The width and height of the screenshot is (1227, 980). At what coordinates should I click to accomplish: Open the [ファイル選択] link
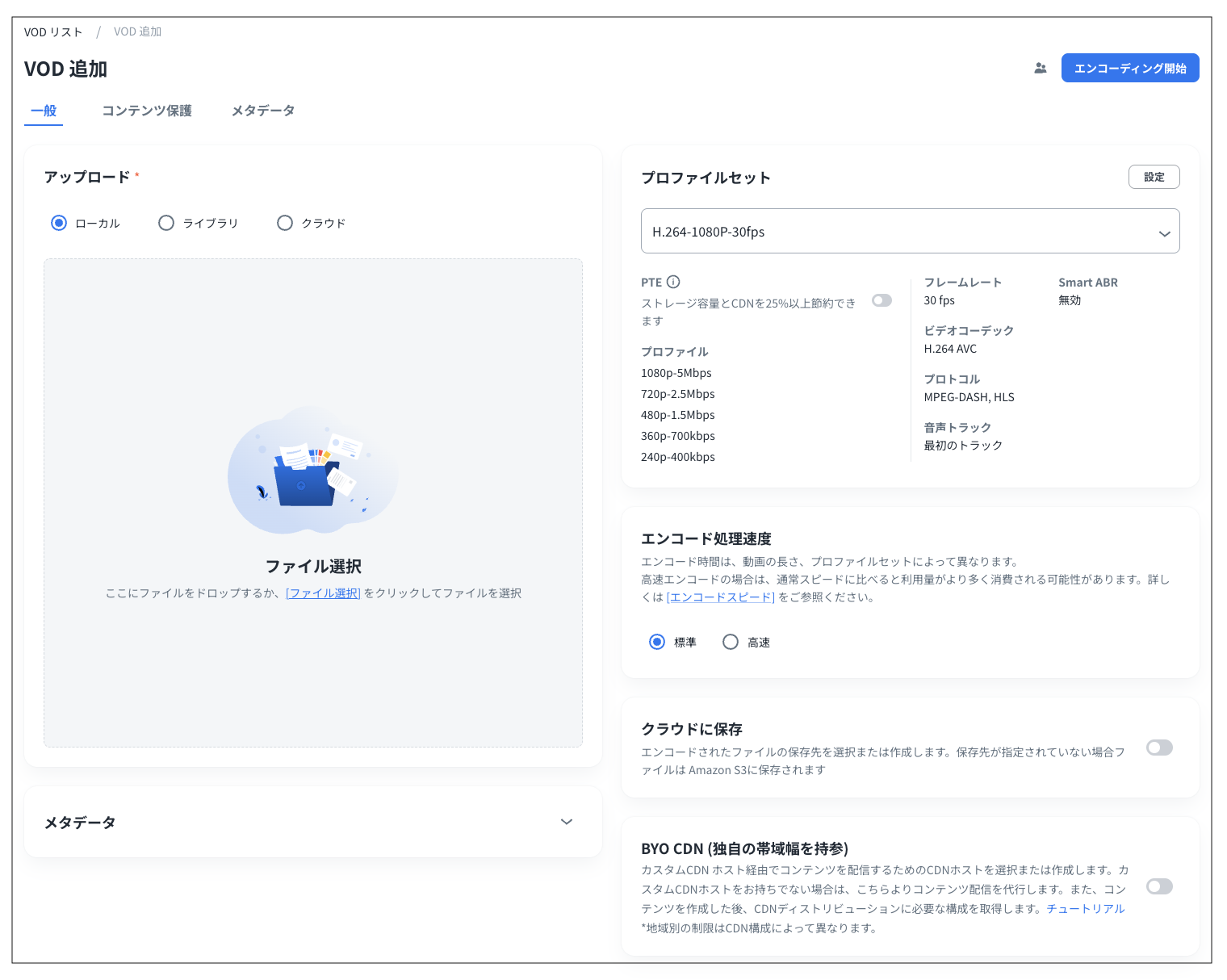[323, 593]
